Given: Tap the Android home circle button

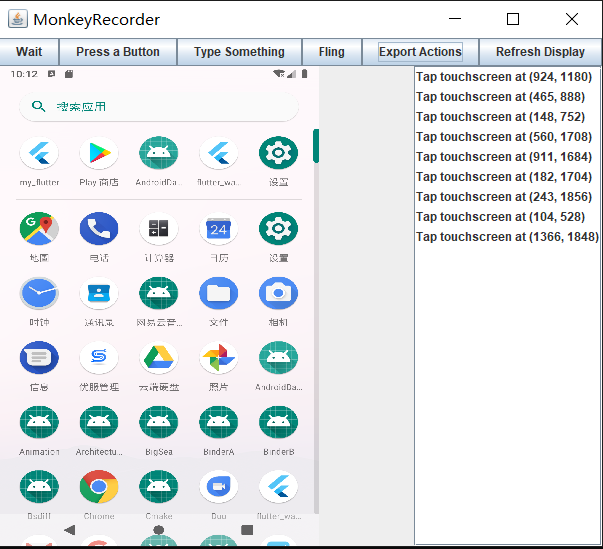Looking at the screenshot, I should pyautogui.click(x=158, y=530).
